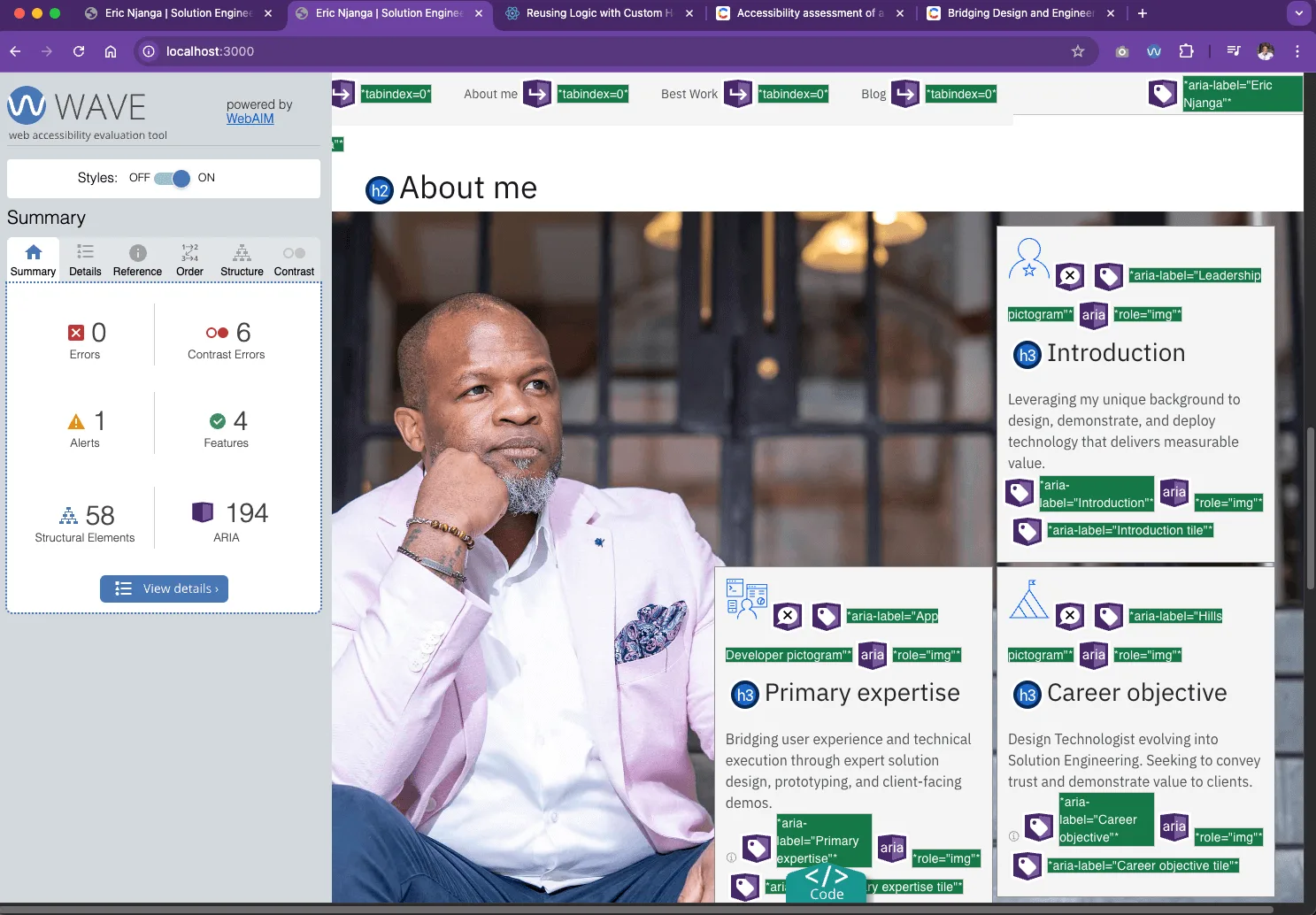The width and height of the screenshot is (1316, 915).
Task: Open the WAVE Contrast tab
Action: click(294, 260)
